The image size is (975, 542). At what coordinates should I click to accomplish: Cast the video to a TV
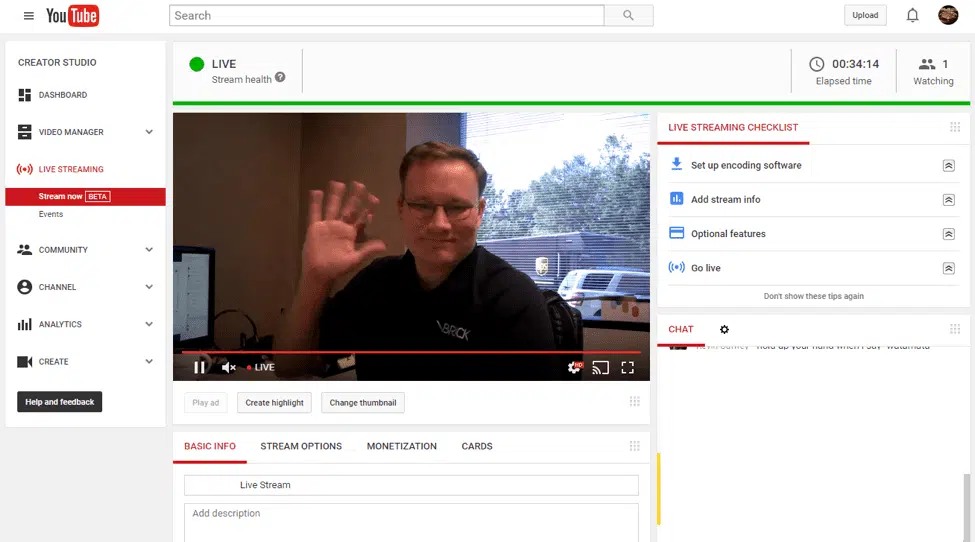coord(601,368)
